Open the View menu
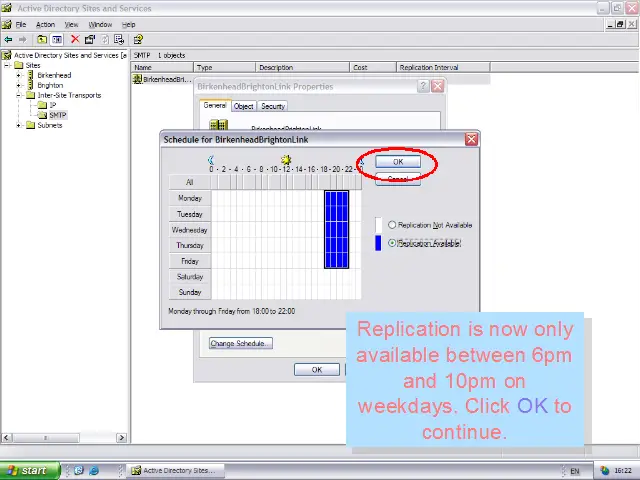The height and width of the screenshot is (480, 640). pos(71,24)
